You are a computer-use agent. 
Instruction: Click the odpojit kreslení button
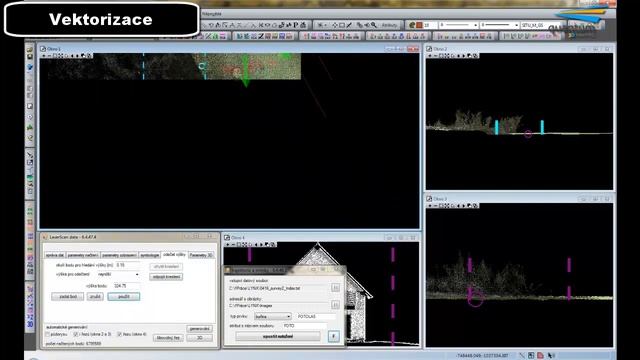[x=166, y=277]
